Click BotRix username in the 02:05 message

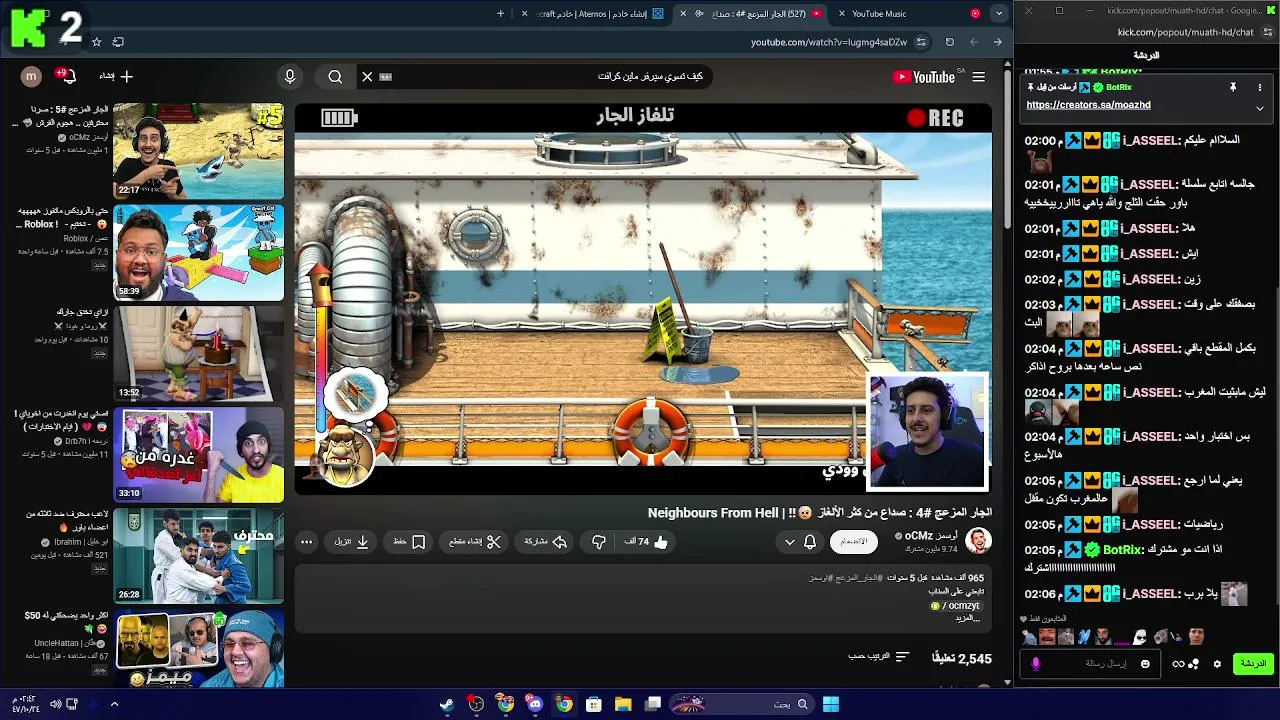click(1122, 550)
